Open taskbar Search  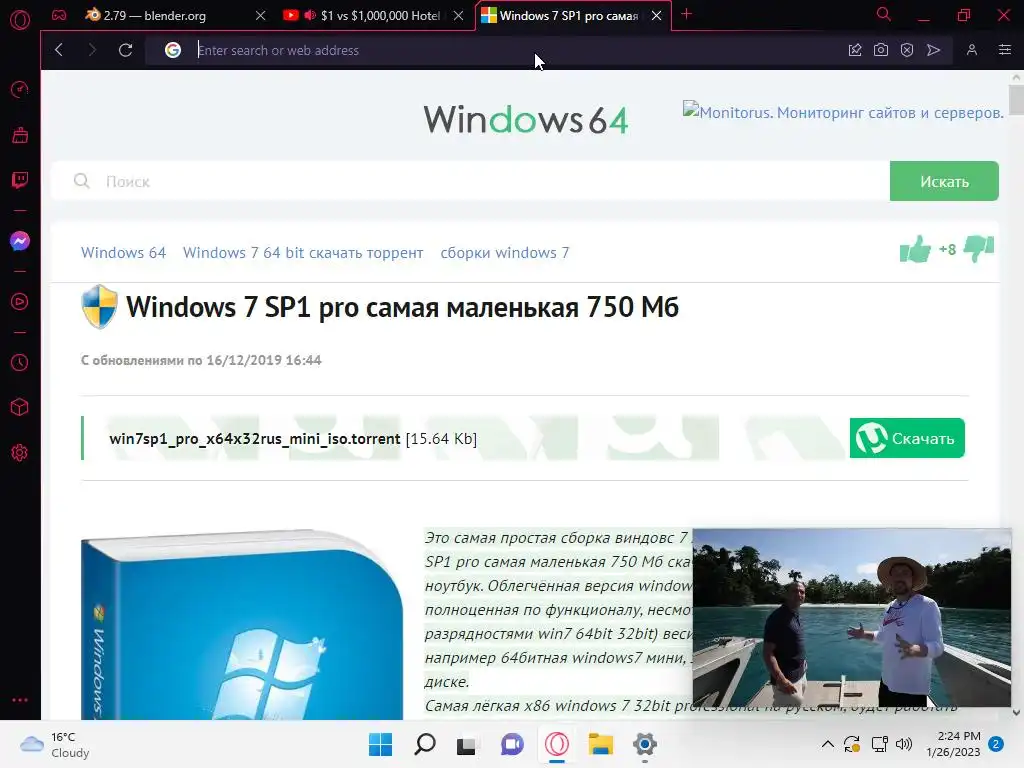click(425, 744)
